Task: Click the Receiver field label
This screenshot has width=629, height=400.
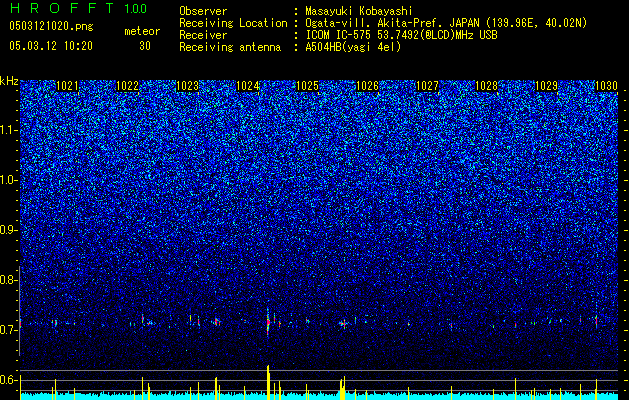Action: (x=203, y=35)
